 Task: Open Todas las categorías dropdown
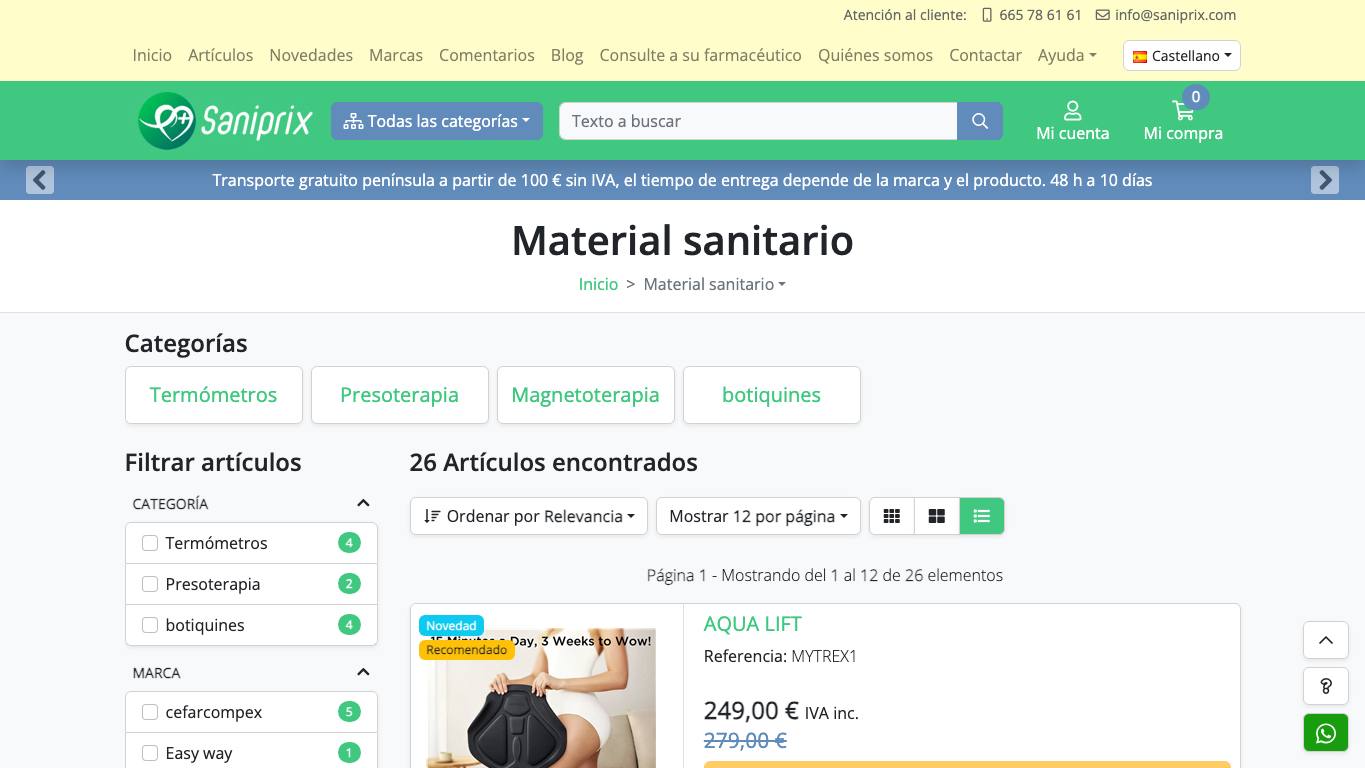coord(437,121)
